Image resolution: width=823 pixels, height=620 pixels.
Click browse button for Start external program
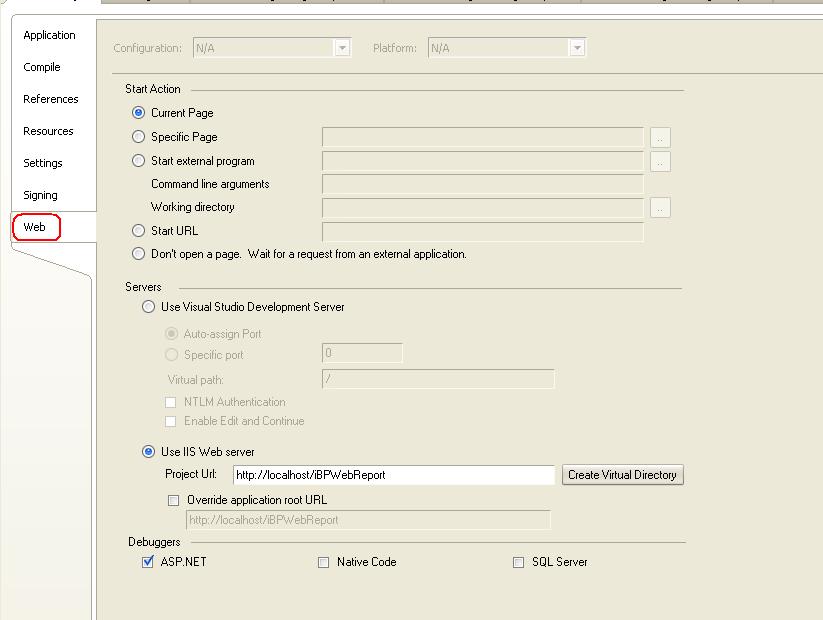click(660, 162)
